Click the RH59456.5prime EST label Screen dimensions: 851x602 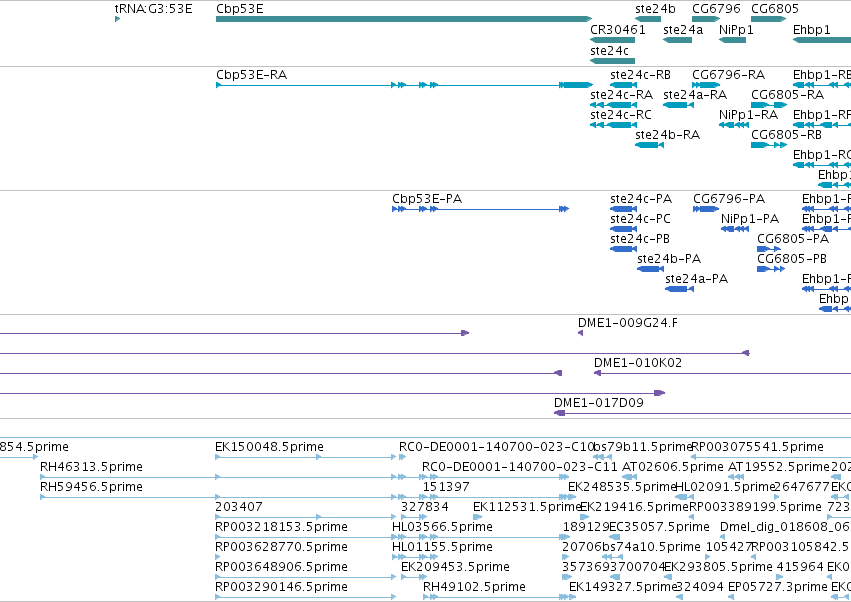[91, 487]
